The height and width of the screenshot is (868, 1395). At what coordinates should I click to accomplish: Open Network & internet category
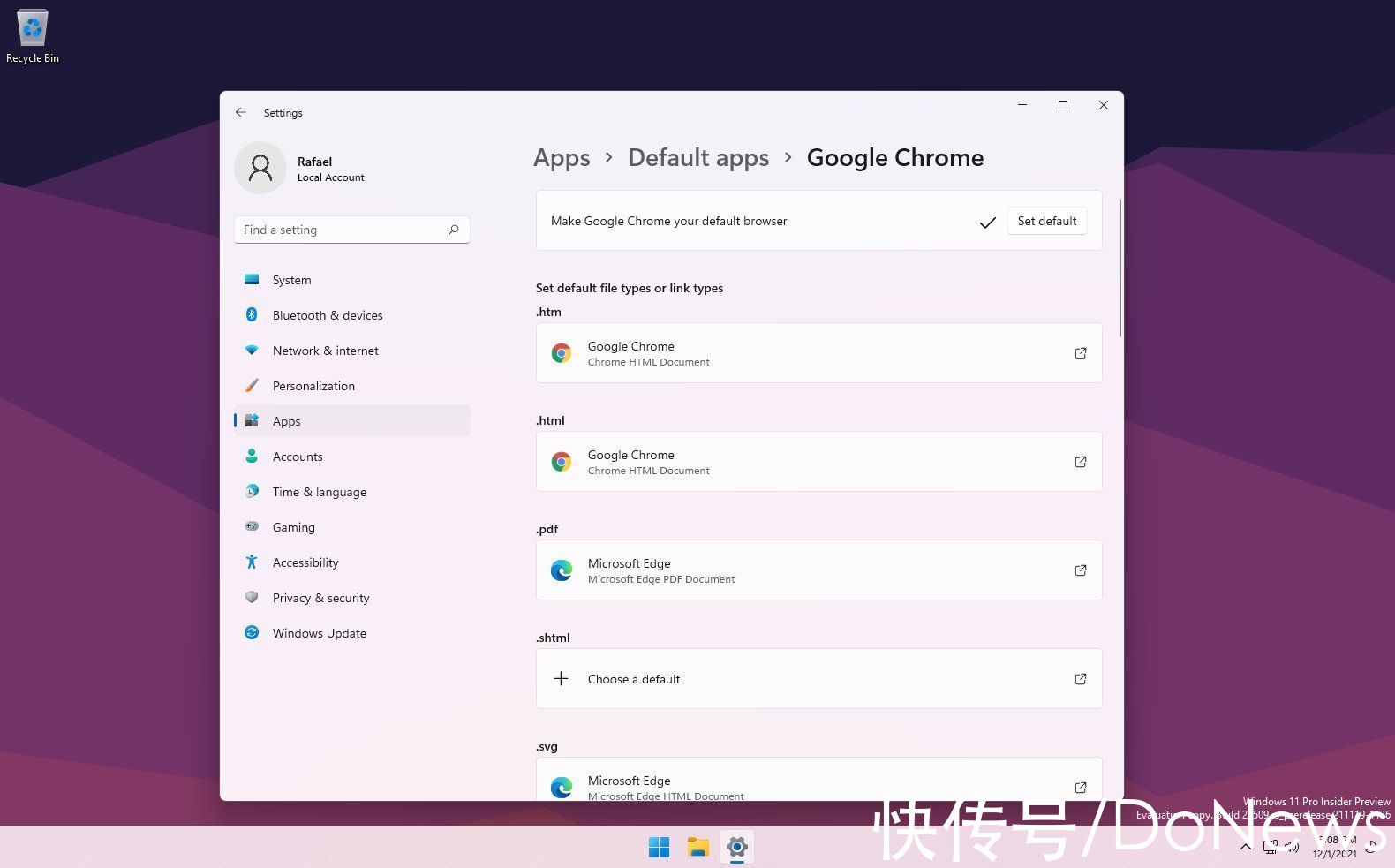click(353, 351)
